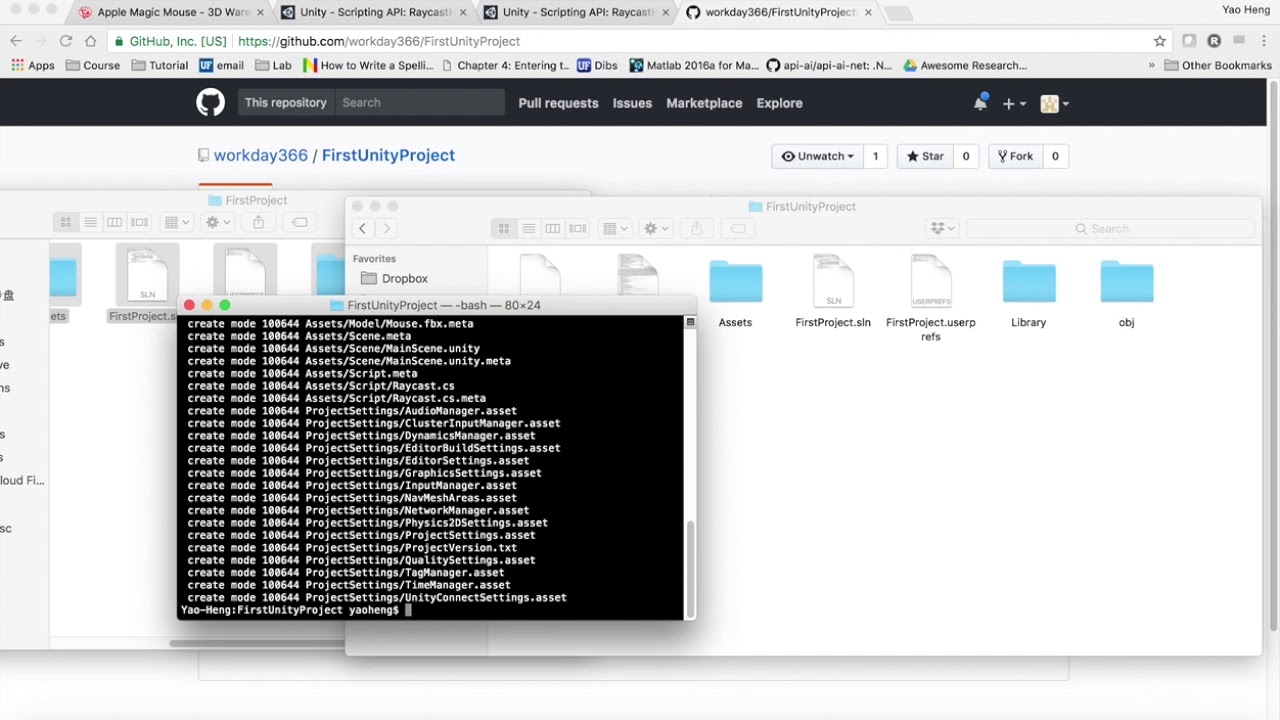
Task: Click the Chrome address bar URL
Action: pos(379,41)
